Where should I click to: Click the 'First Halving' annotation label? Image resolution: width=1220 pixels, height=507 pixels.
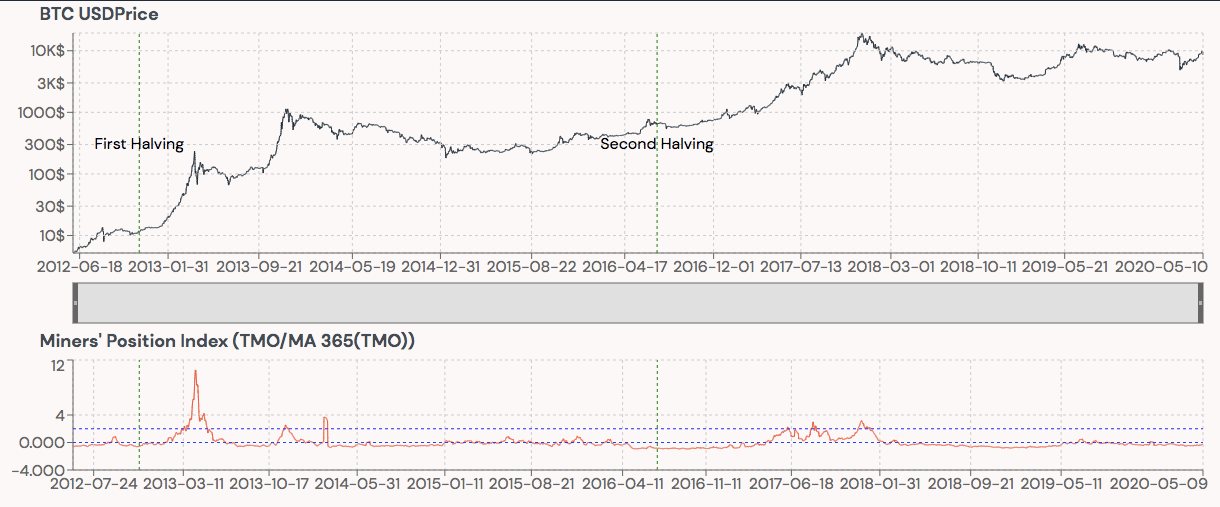point(139,144)
